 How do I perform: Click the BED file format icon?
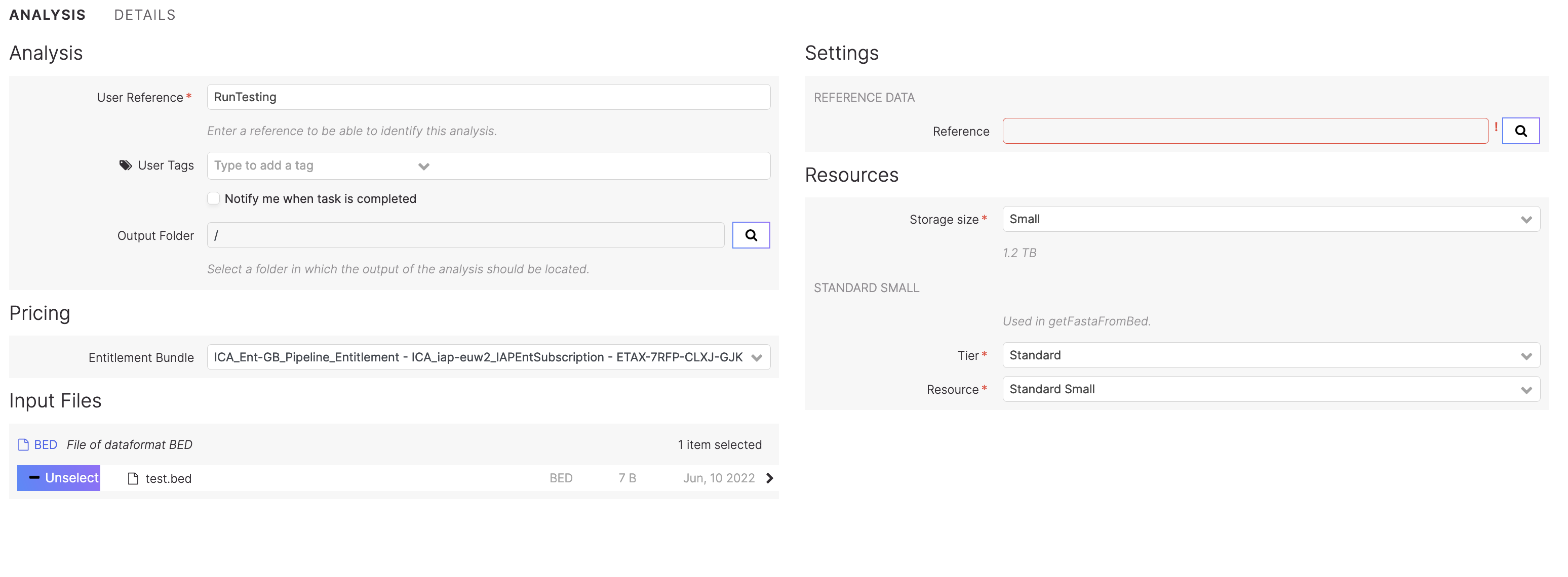[24, 445]
